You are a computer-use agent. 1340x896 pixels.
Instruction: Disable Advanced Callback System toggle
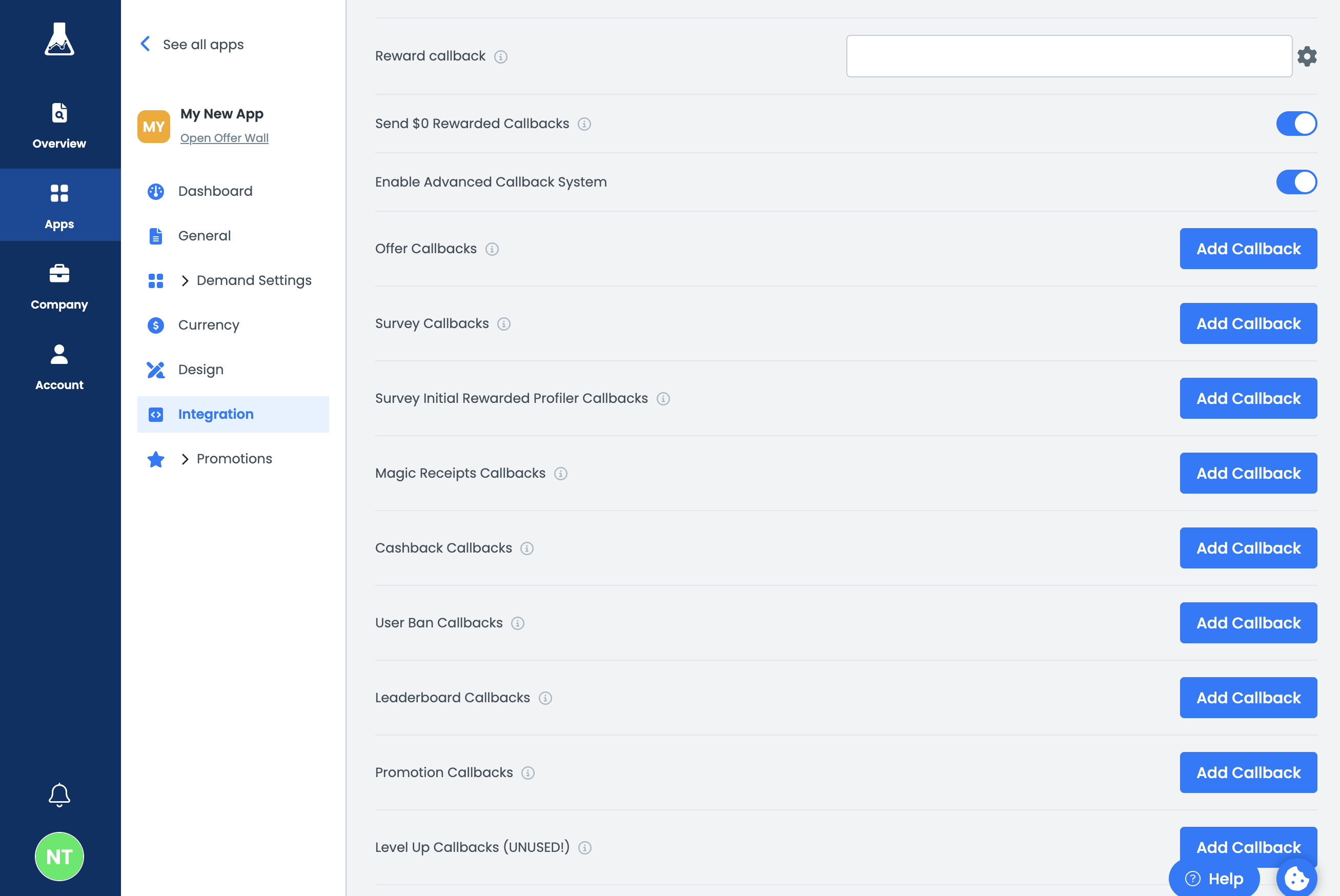pyautogui.click(x=1296, y=182)
